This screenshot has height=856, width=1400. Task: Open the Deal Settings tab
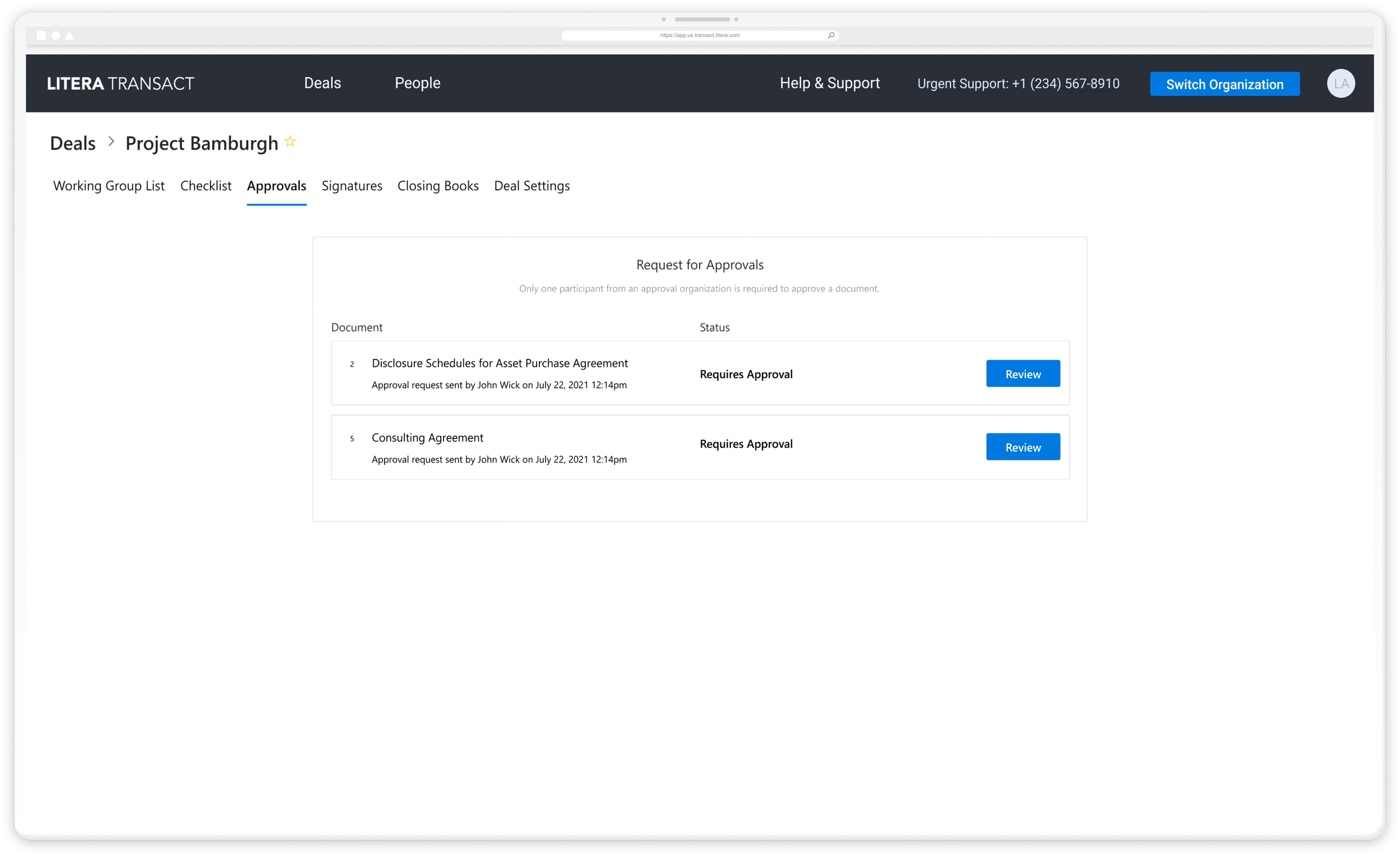click(x=531, y=186)
